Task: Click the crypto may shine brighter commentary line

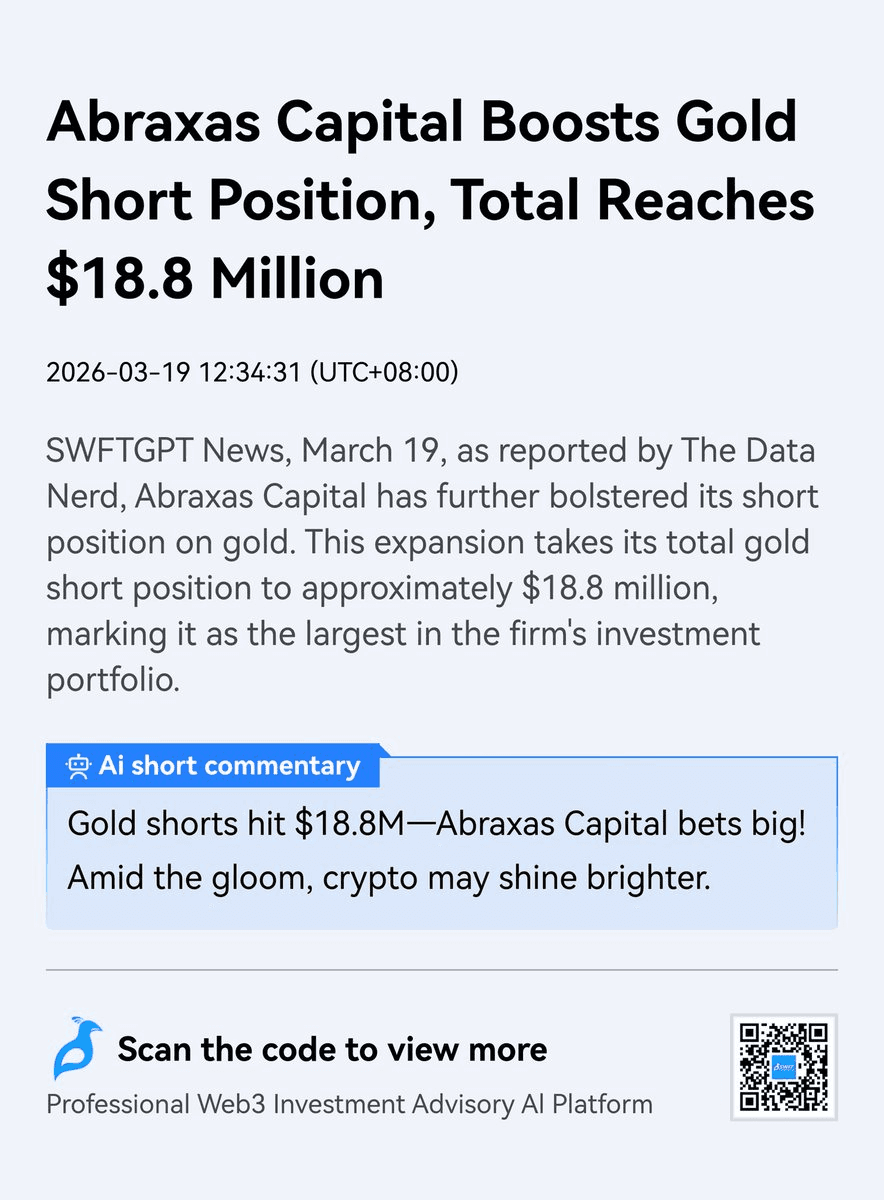Action: (x=389, y=879)
